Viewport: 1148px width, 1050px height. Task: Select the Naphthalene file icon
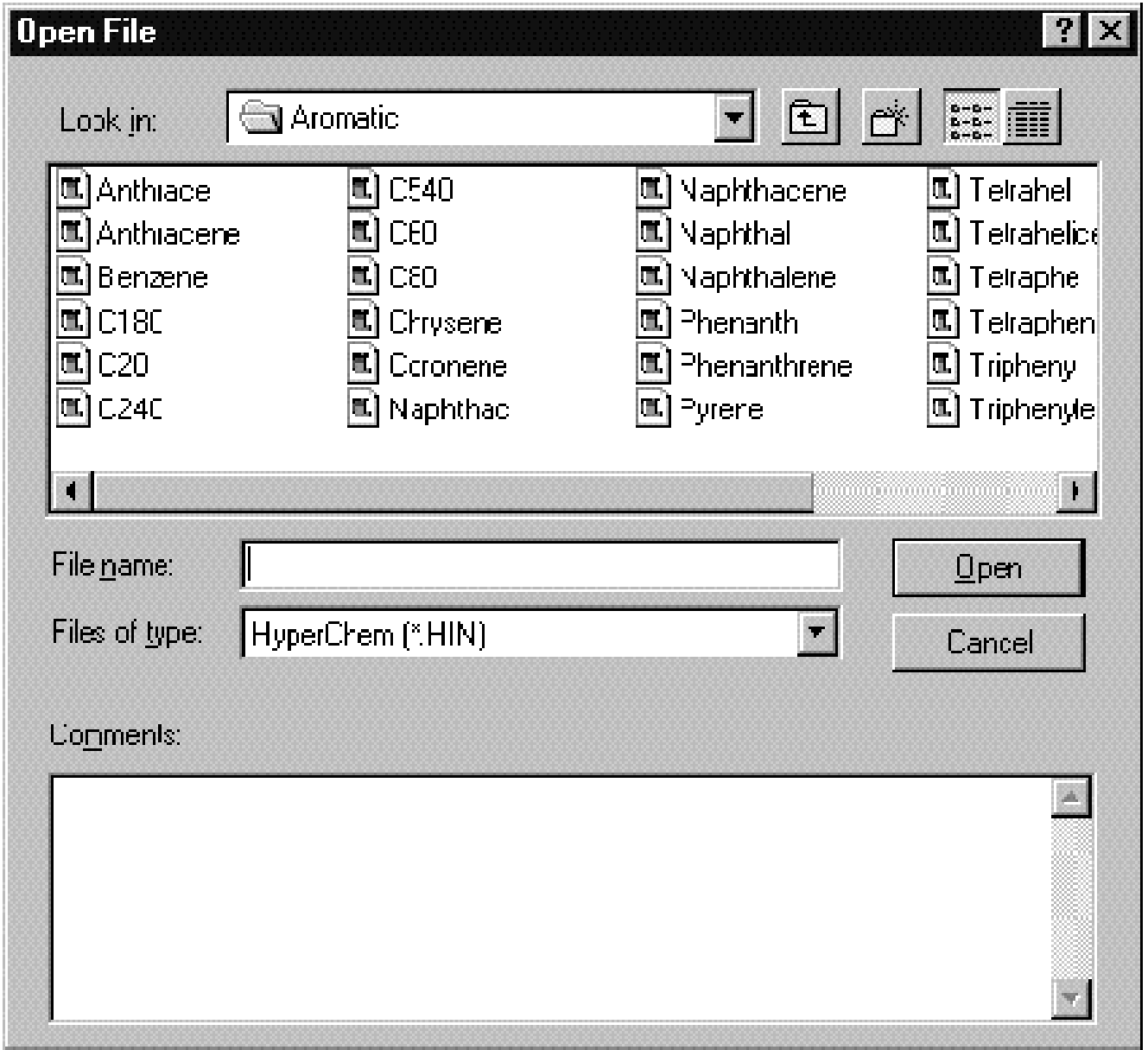pyautogui.click(x=653, y=277)
